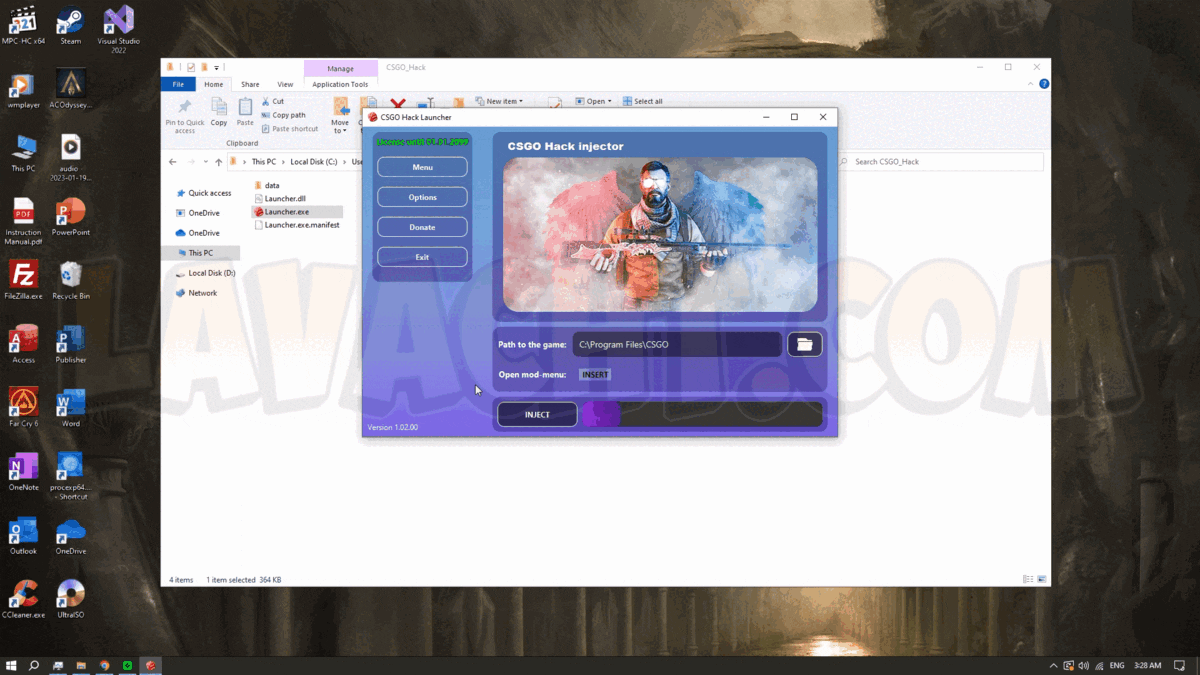Select the audio 2023-01-19 file on desktop
Viewport: 1200px width, 675px height.
(70, 158)
